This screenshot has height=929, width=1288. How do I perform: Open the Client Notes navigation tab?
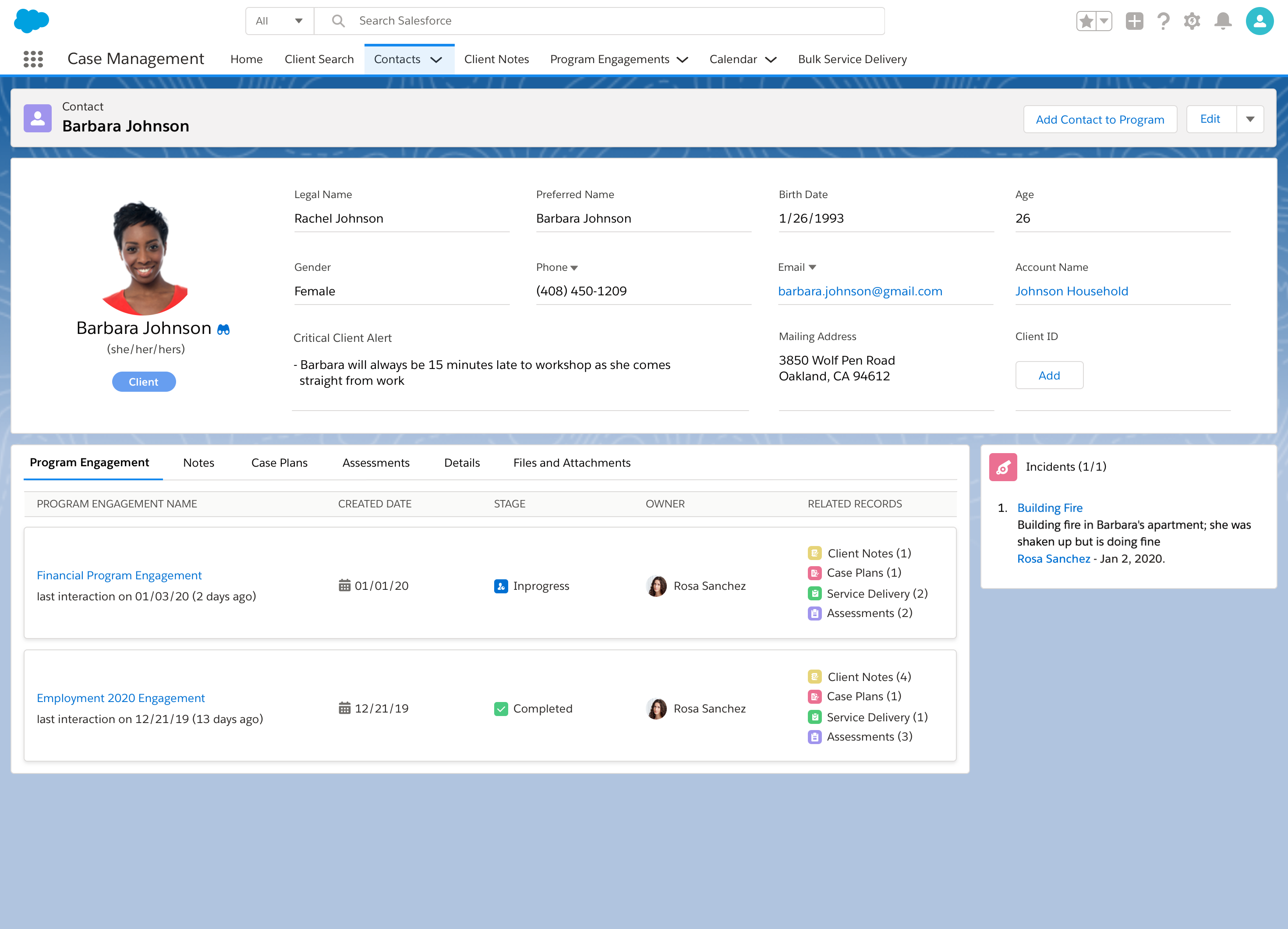point(496,59)
